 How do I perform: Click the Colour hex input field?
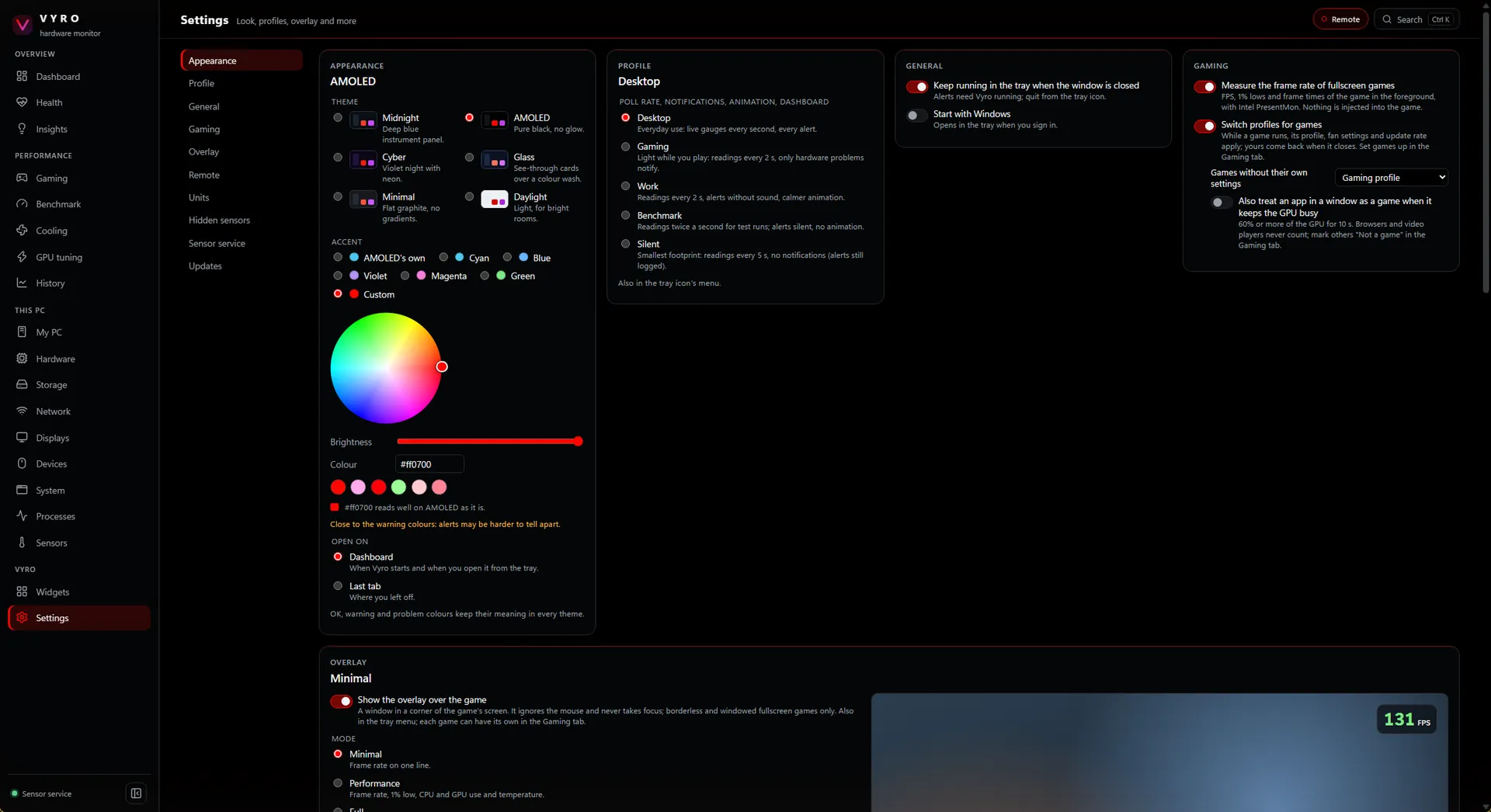(429, 464)
